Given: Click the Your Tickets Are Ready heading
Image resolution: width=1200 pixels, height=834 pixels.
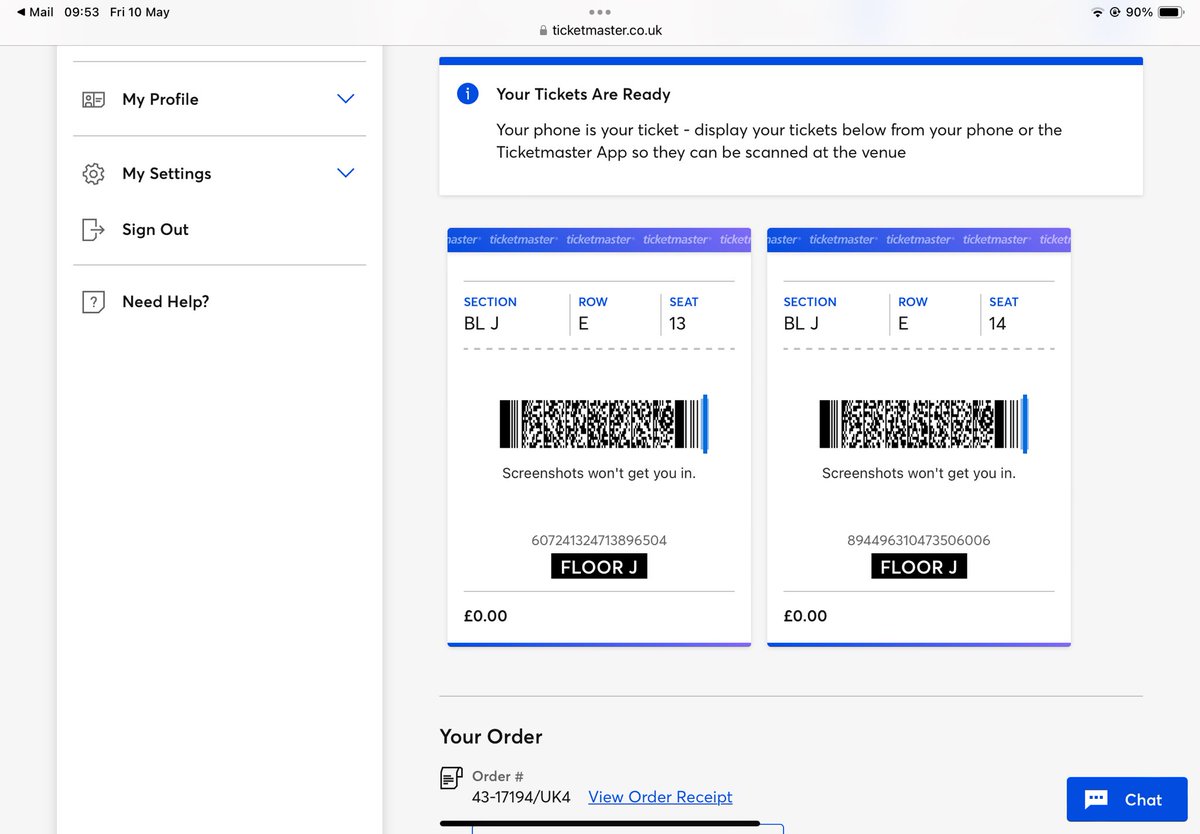Looking at the screenshot, I should point(583,94).
